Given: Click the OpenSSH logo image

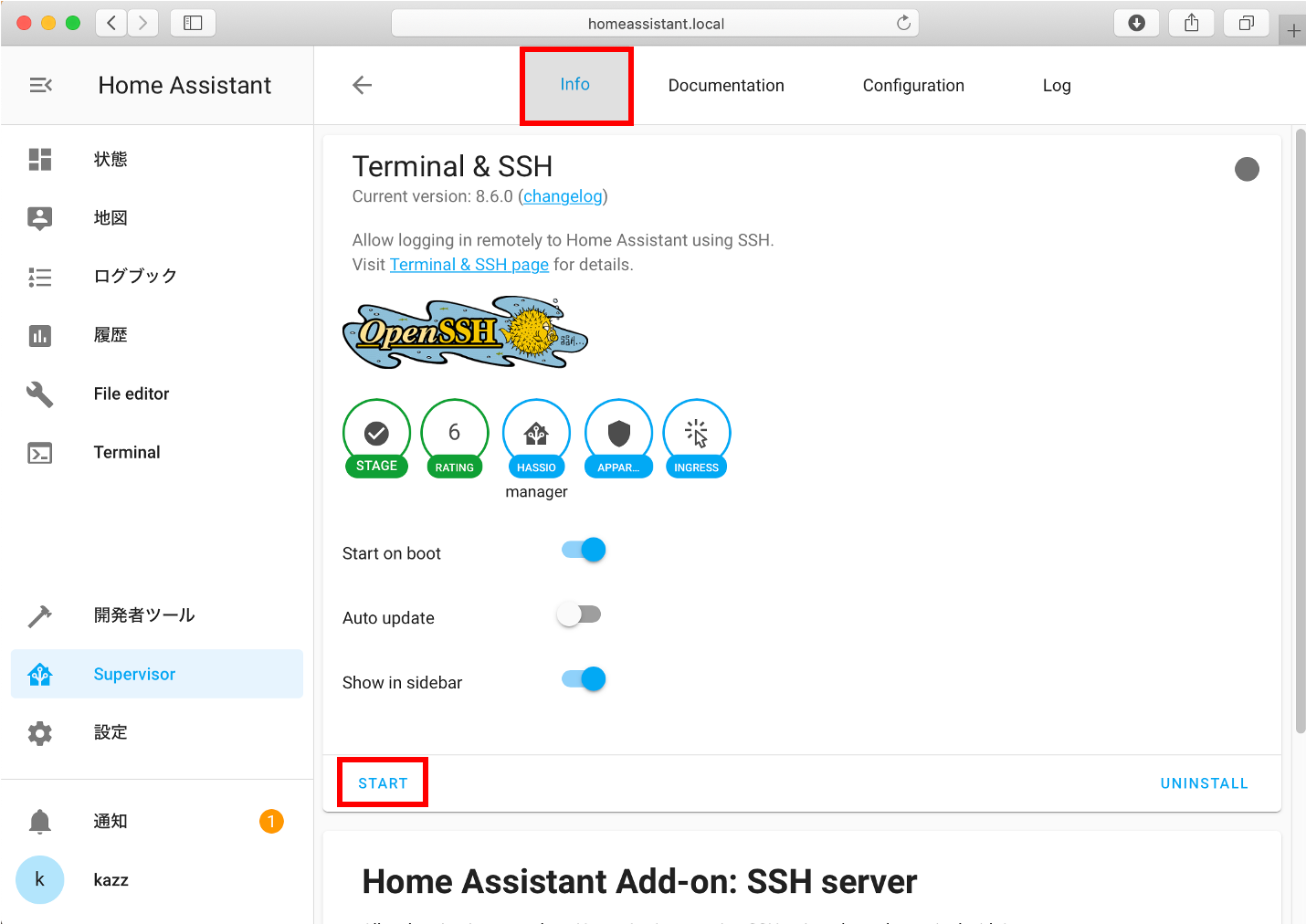Looking at the screenshot, I should point(466,332).
